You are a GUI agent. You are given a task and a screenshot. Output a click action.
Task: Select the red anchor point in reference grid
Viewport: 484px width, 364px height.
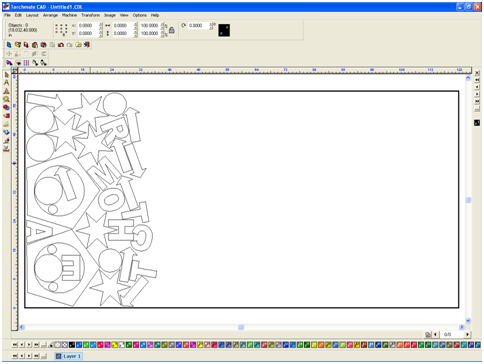coord(56,29)
